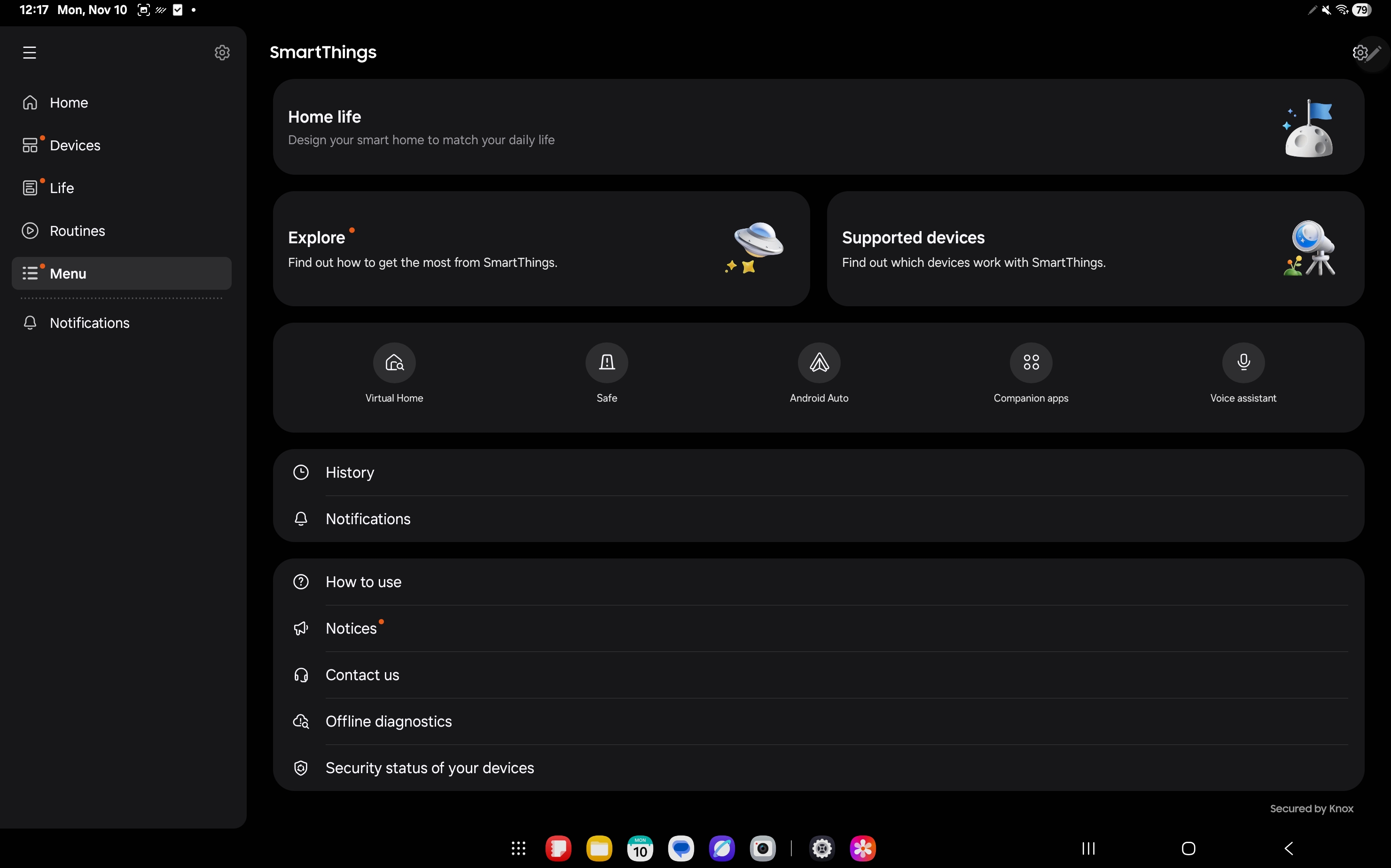Open the app drawer grid in taskbar
This screenshot has height=868, width=1391.
pyautogui.click(x=518, y=848)
